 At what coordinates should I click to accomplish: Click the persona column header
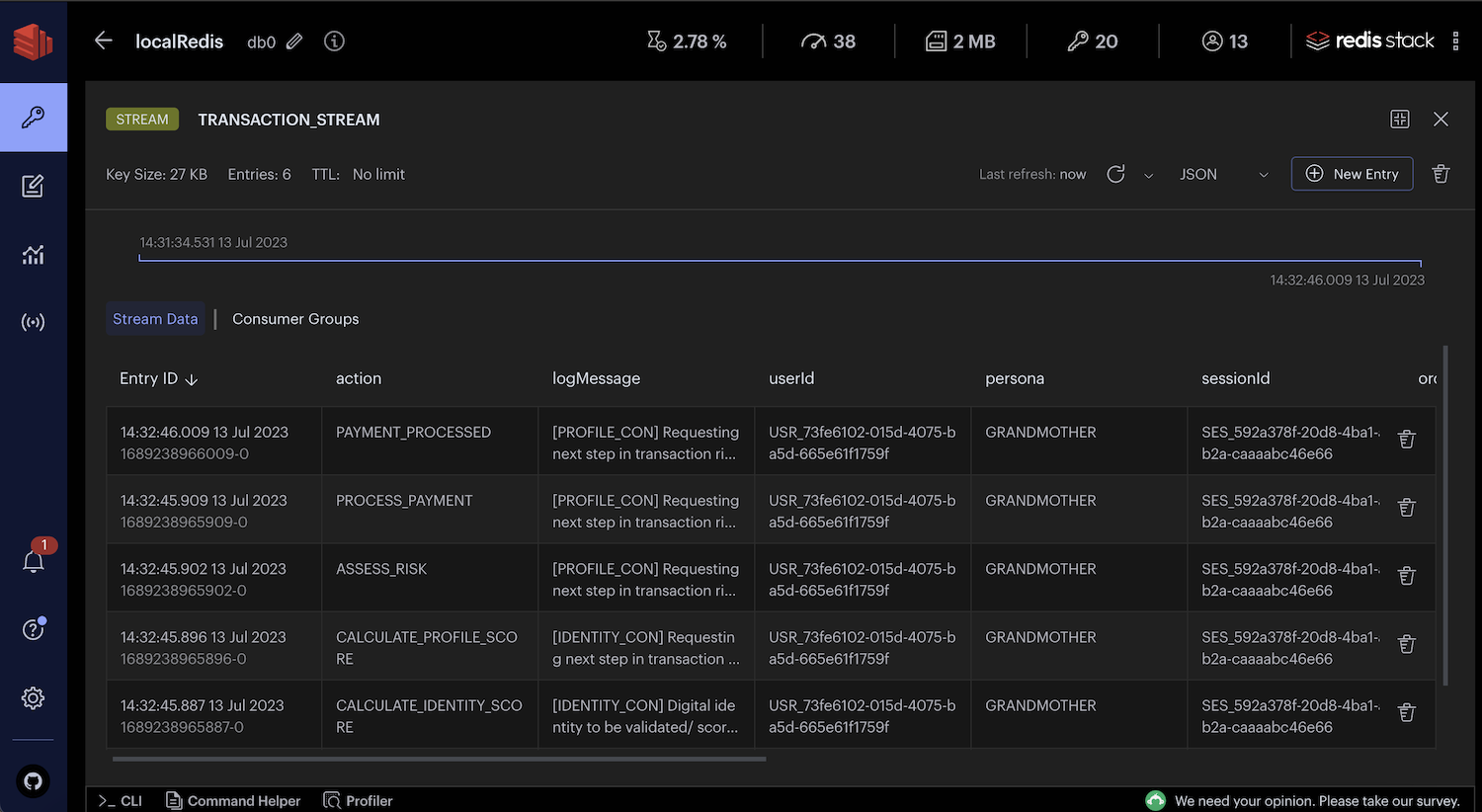click(1015, 378)
